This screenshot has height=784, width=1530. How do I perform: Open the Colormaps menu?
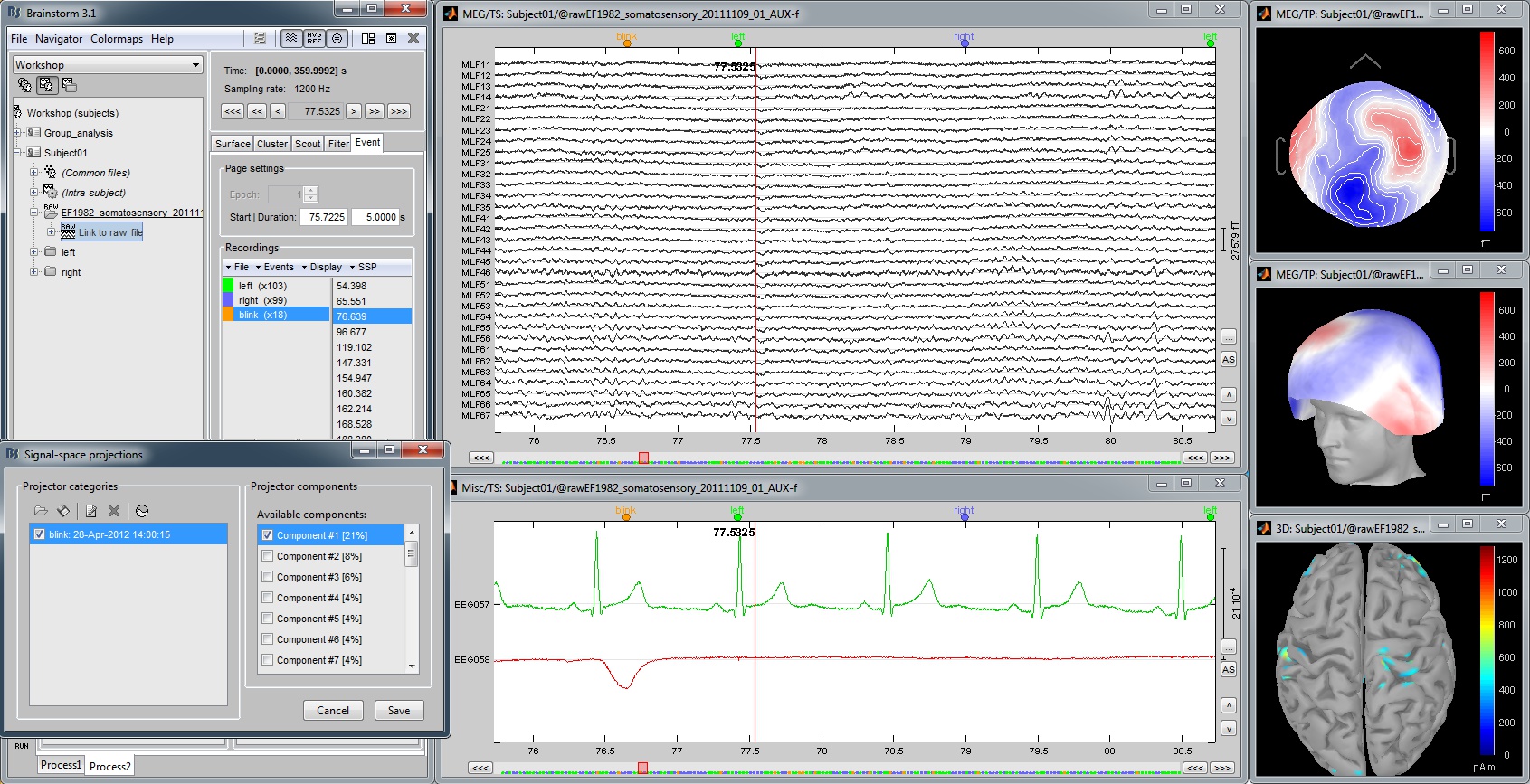(x=117, y=39)
